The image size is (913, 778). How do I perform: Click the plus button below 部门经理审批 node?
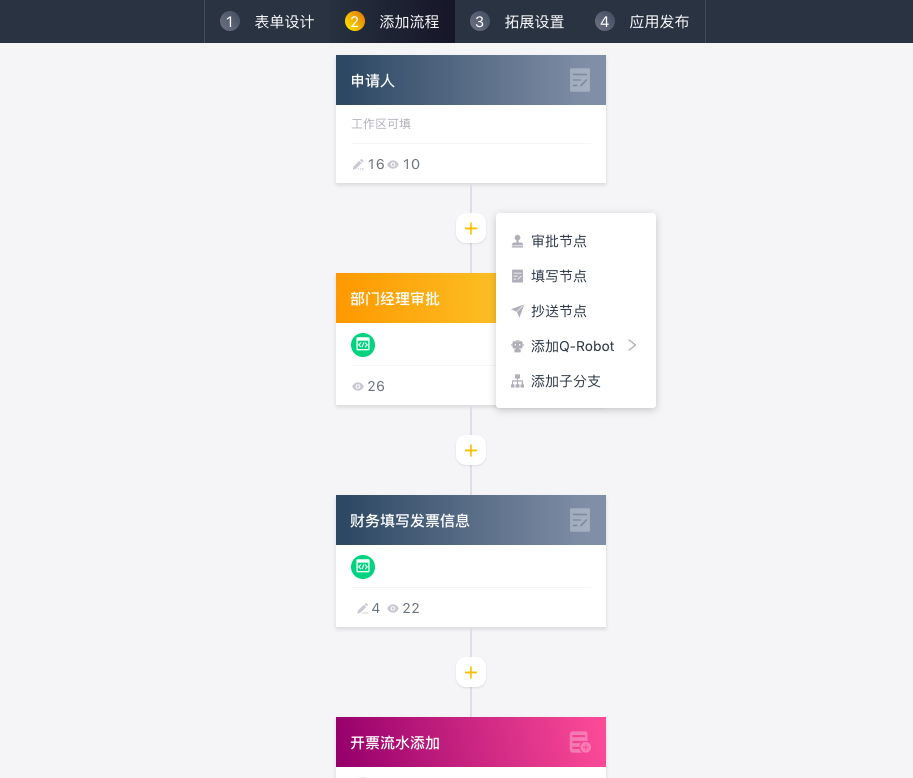click(471, 450)
